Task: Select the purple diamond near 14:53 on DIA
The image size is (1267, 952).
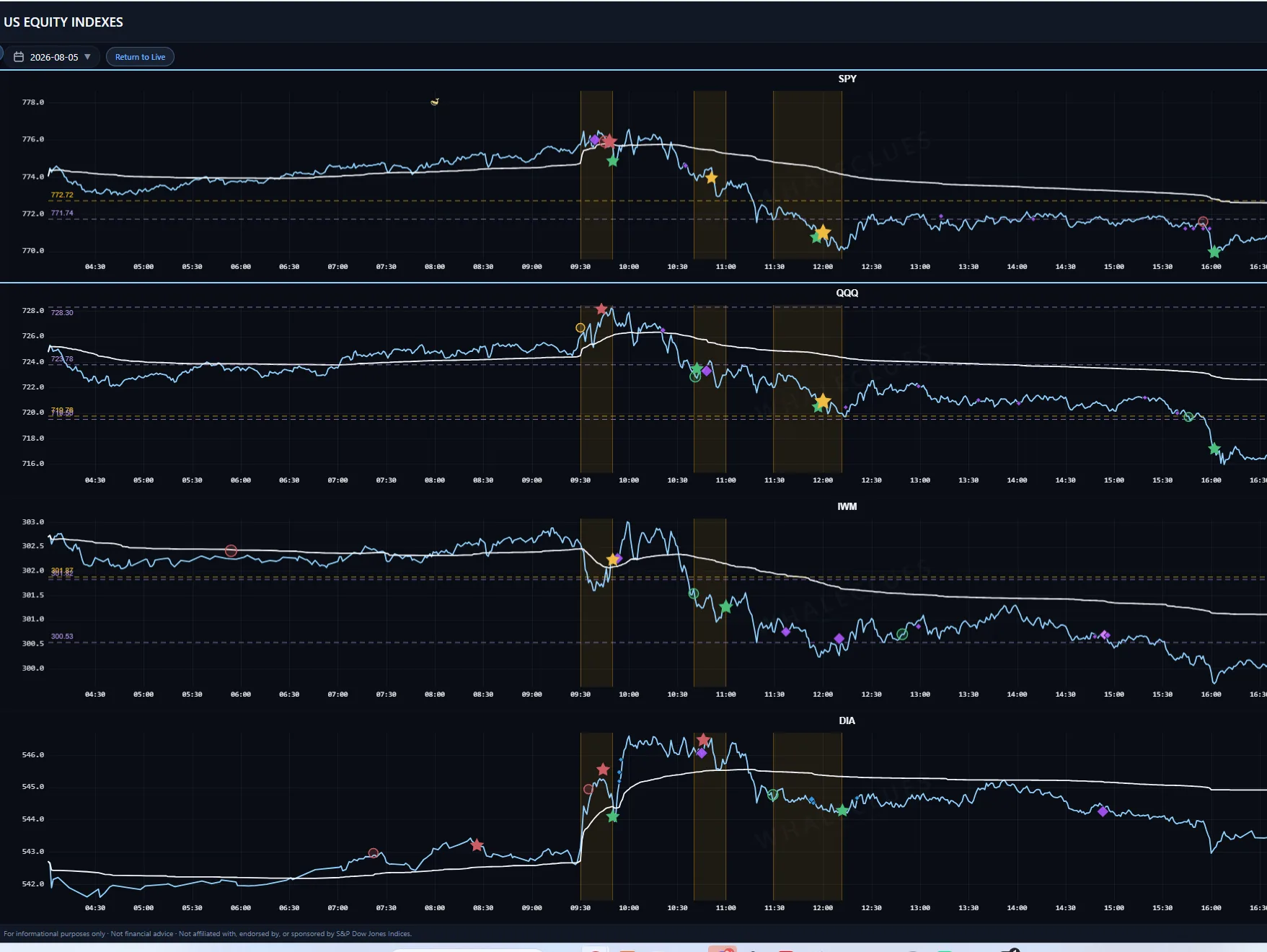Action: point(1103,811)
